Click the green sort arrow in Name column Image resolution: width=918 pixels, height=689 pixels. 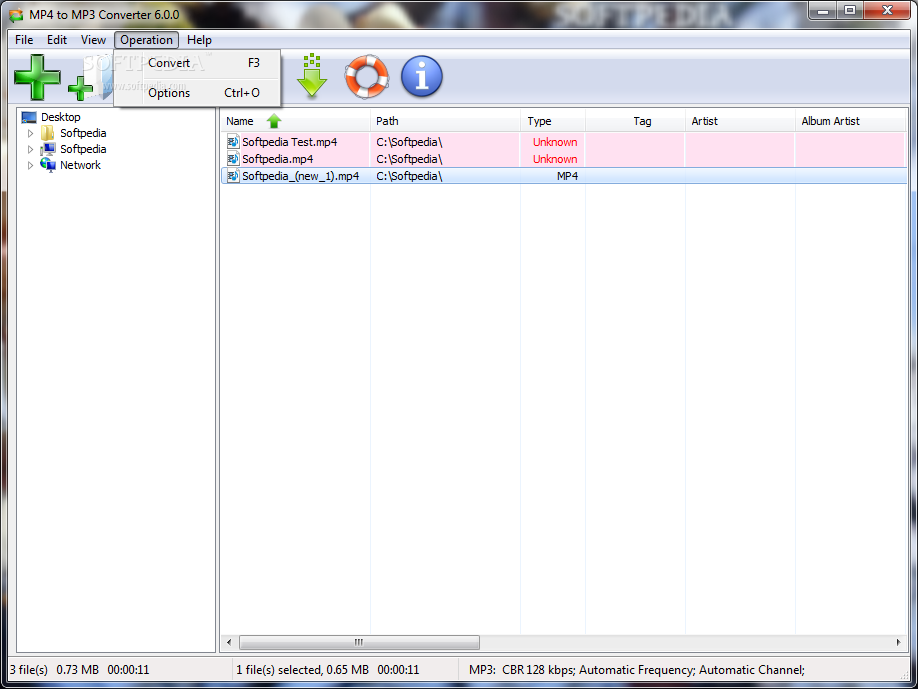(274, 121)
